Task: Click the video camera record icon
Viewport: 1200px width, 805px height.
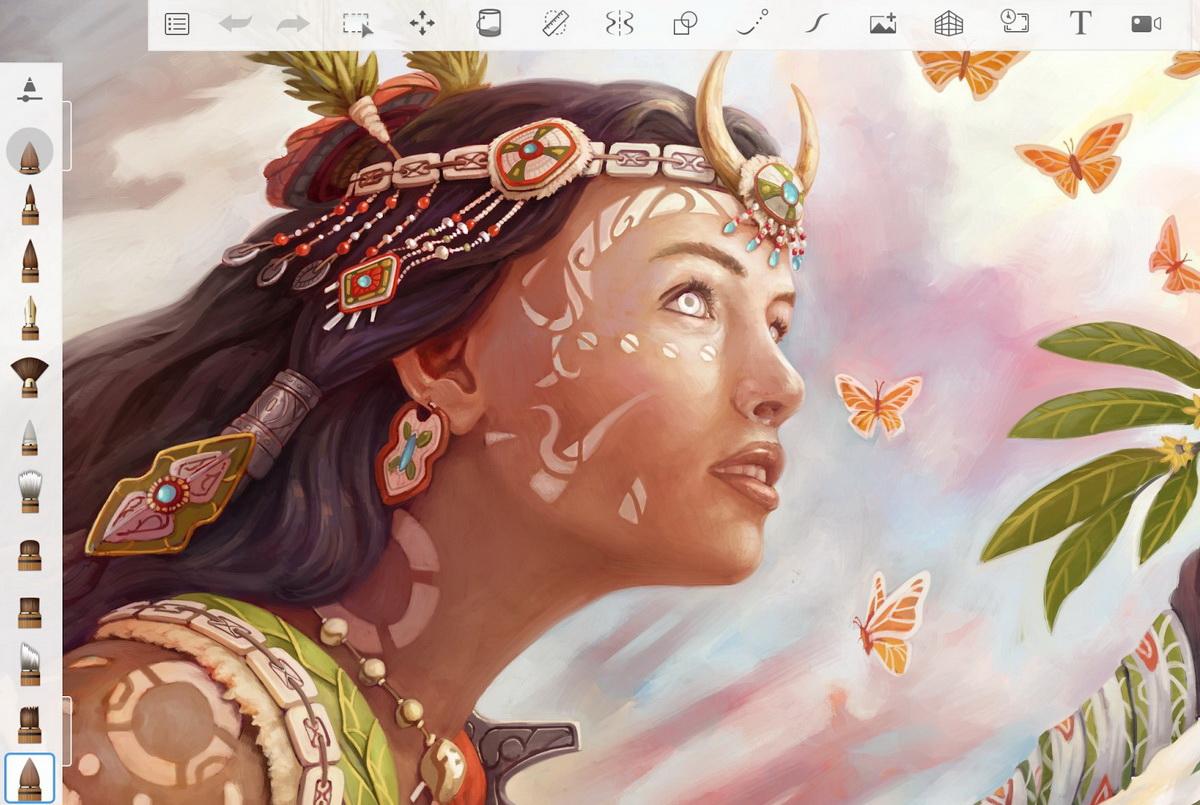Action: [x=1145, y=24]
